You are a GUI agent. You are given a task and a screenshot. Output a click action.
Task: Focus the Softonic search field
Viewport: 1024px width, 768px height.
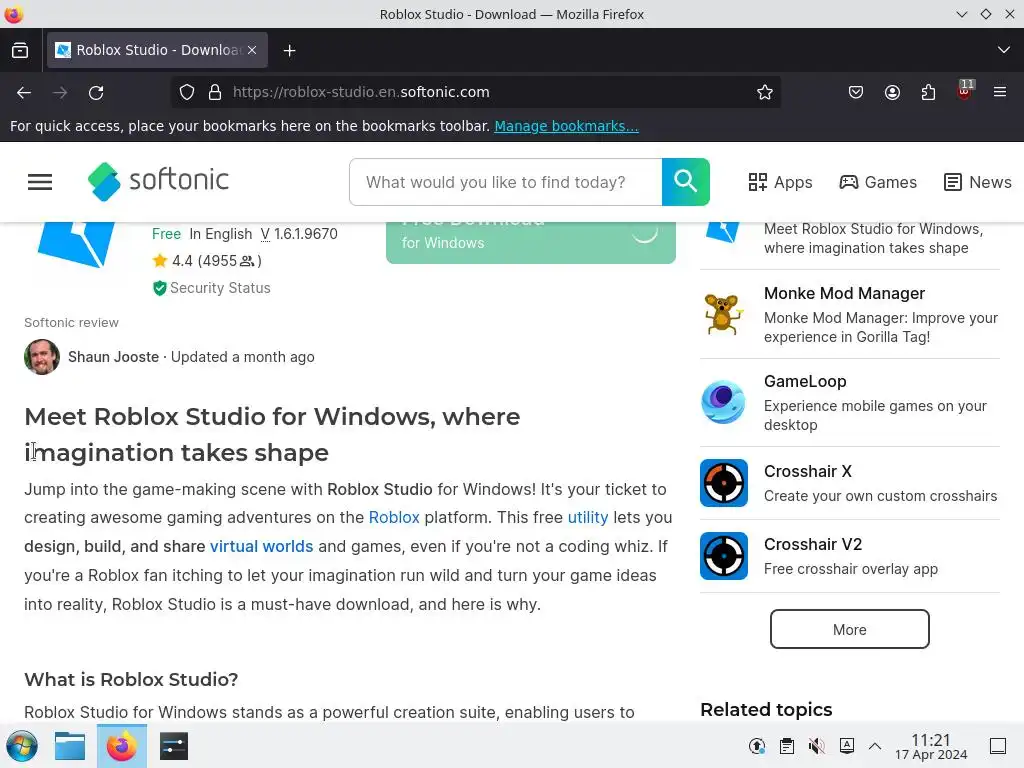pyautogui.click(x=505, y=182)
